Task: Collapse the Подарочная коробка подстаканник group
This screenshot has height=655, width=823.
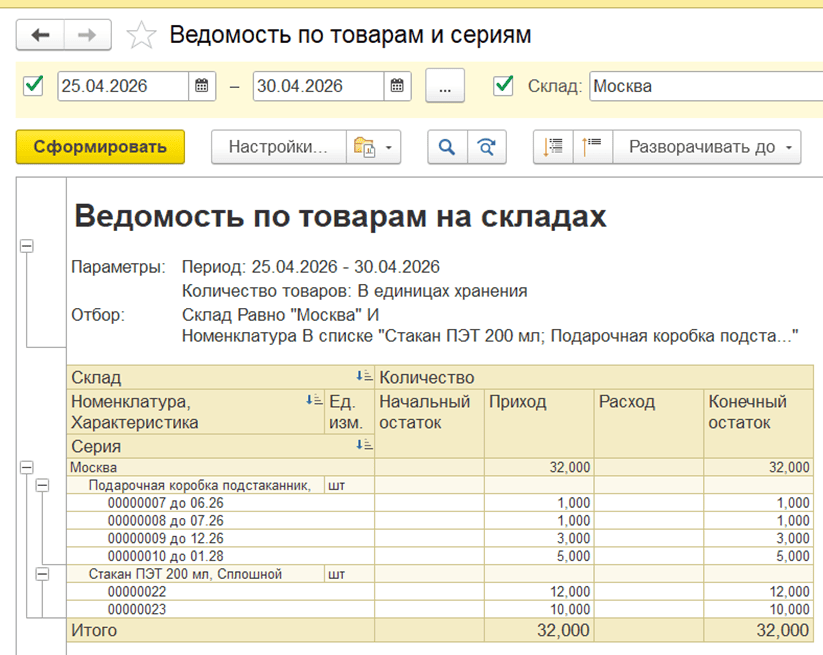Action: [42, 485]
